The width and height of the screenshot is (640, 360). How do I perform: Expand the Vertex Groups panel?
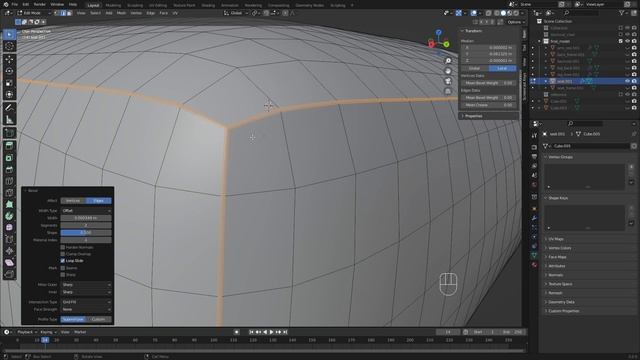click(x=560, y=157)
